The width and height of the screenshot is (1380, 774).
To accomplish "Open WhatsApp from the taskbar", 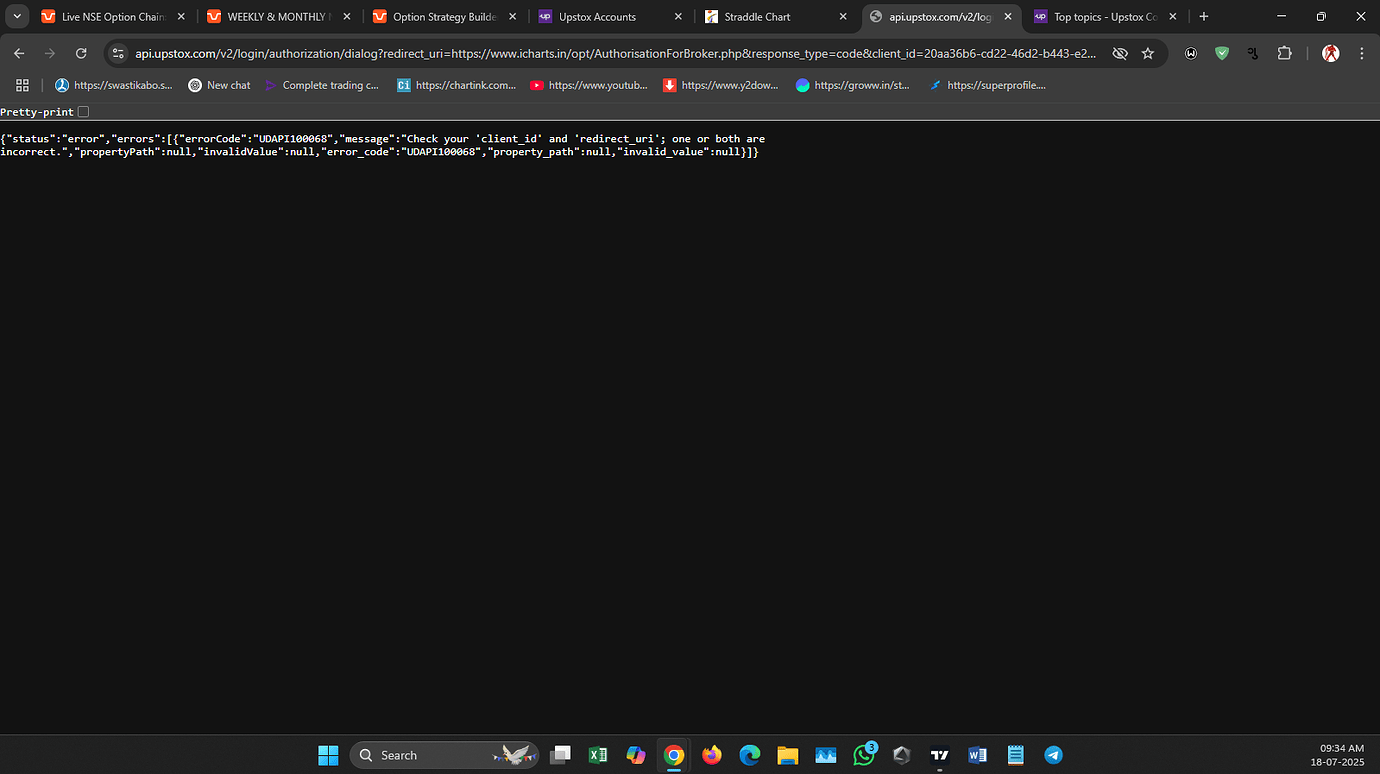I will coord(863,755).
